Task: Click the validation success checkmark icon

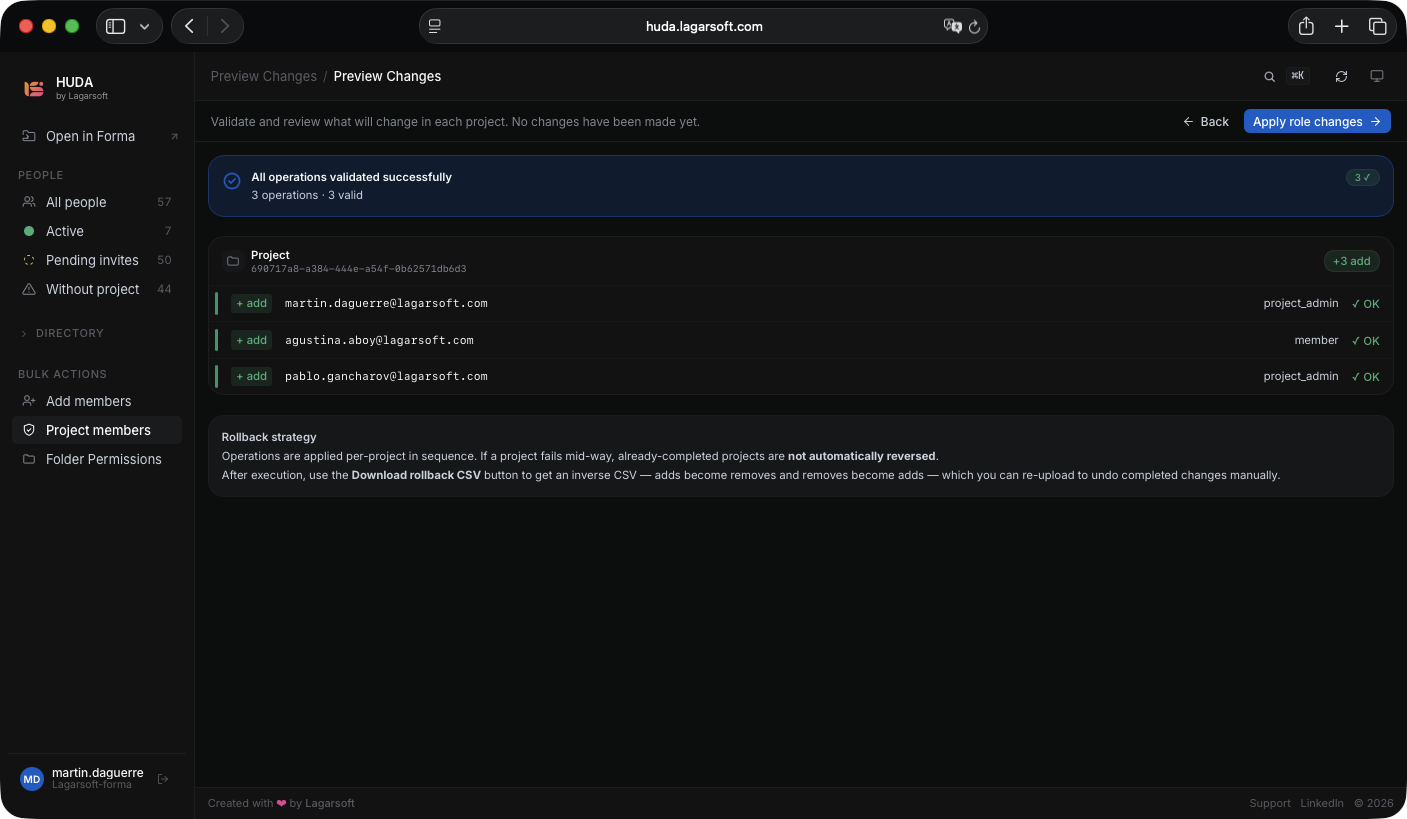Action: tap(232, 181)
